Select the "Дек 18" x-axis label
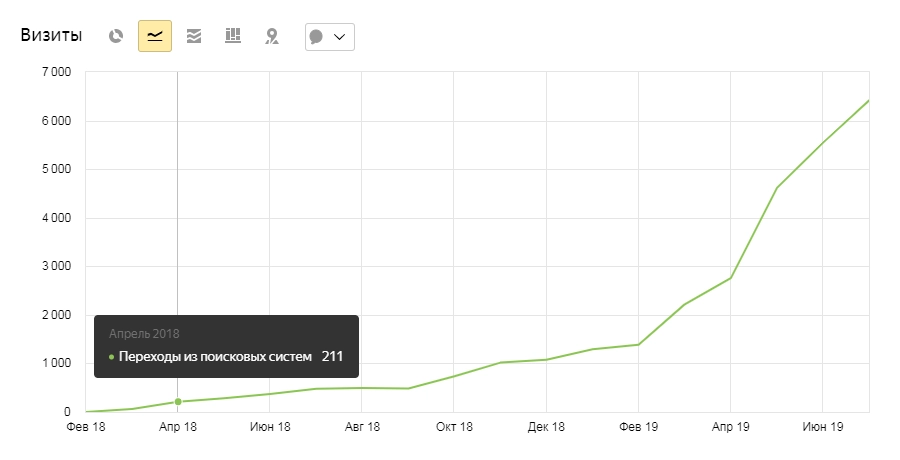This screenshot has width=900, height=460. (546, 427)
